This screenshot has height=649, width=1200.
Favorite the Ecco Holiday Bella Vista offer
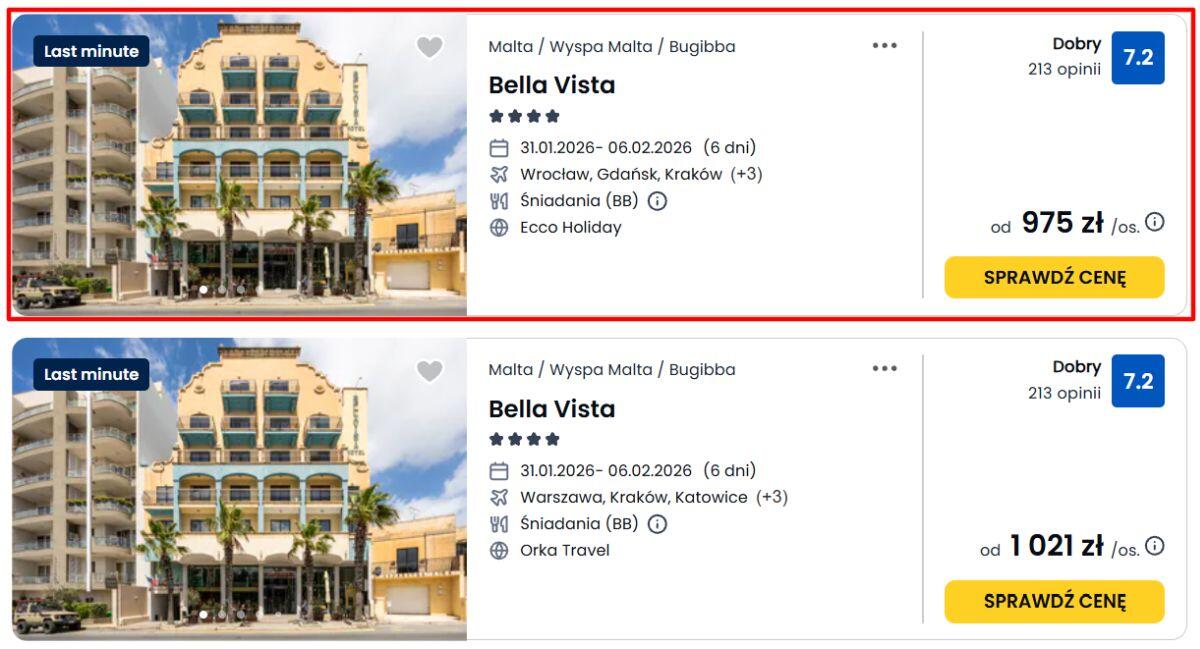click(429, 47)
